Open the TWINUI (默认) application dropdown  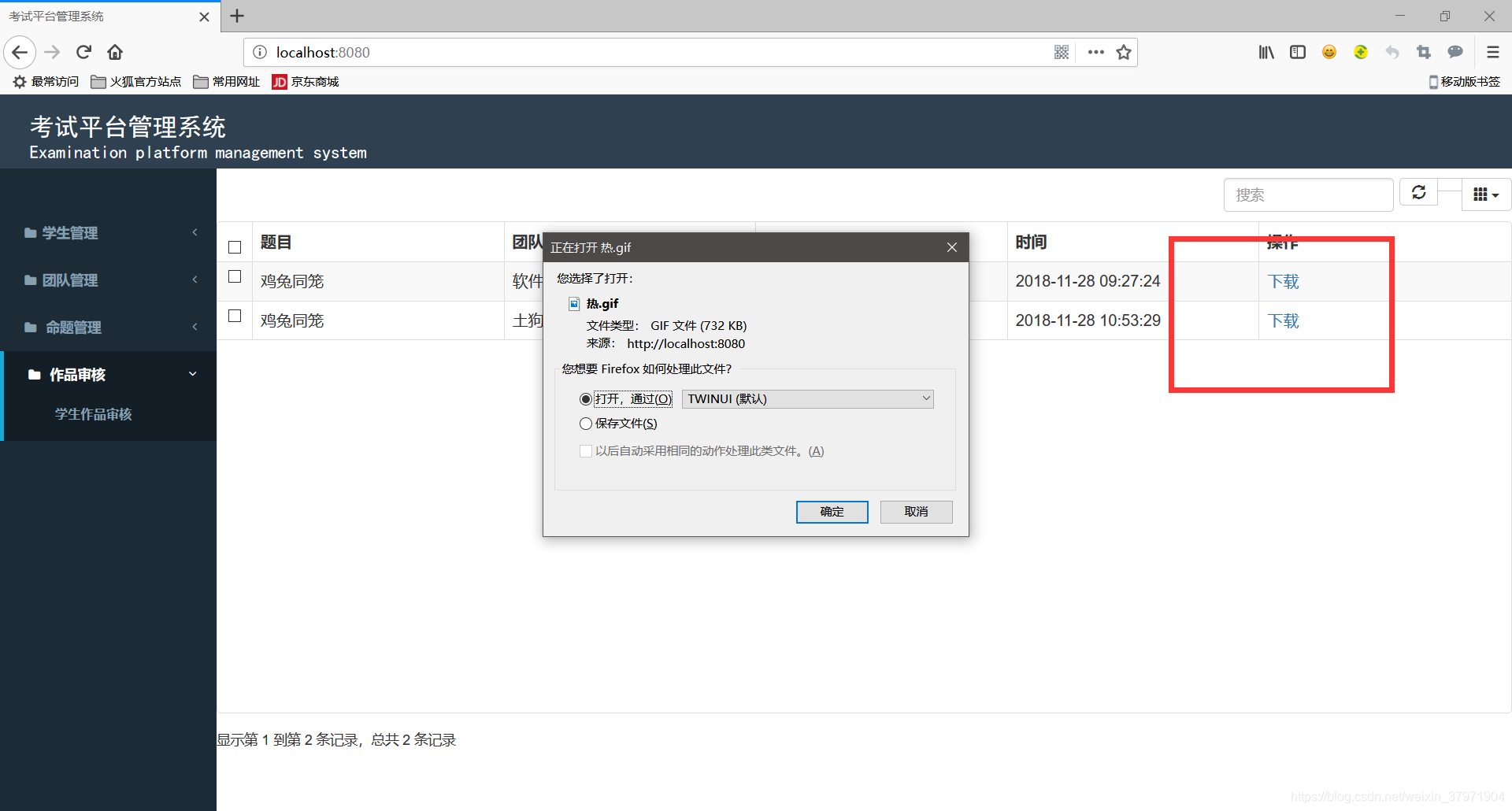[x=808, y=399]
